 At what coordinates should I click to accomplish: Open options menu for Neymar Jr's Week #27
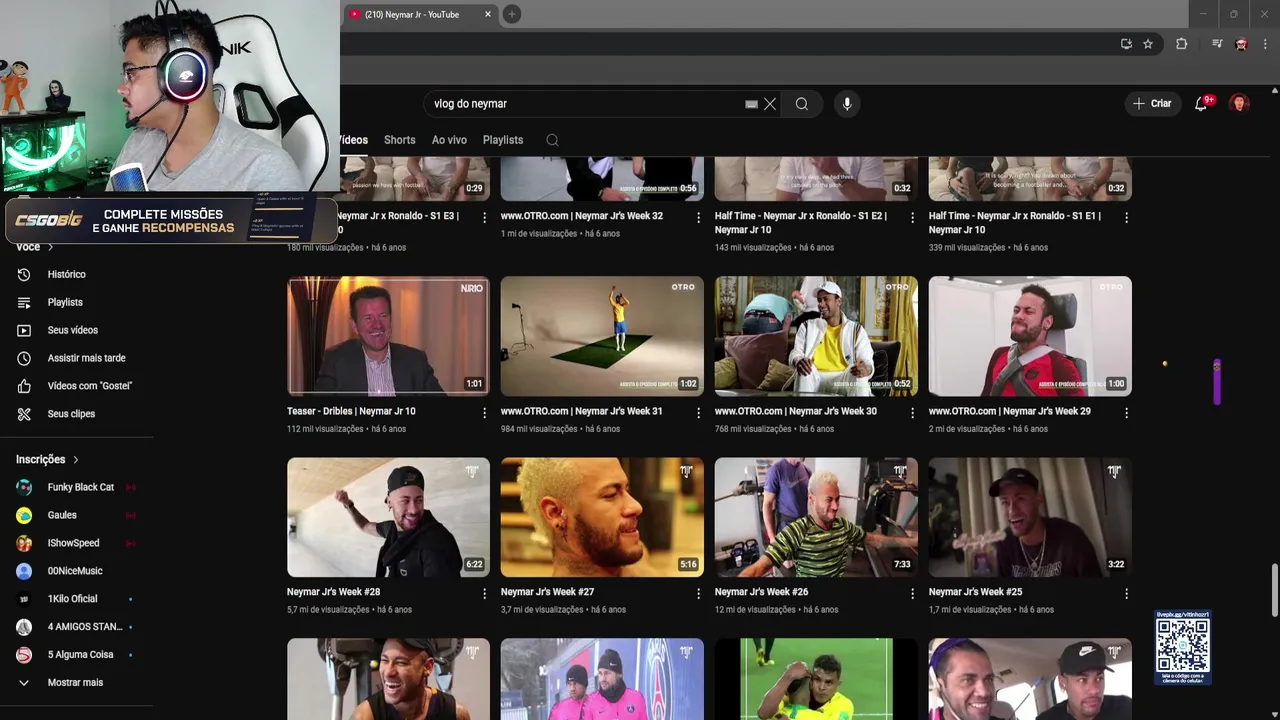(x=698, y=593)
